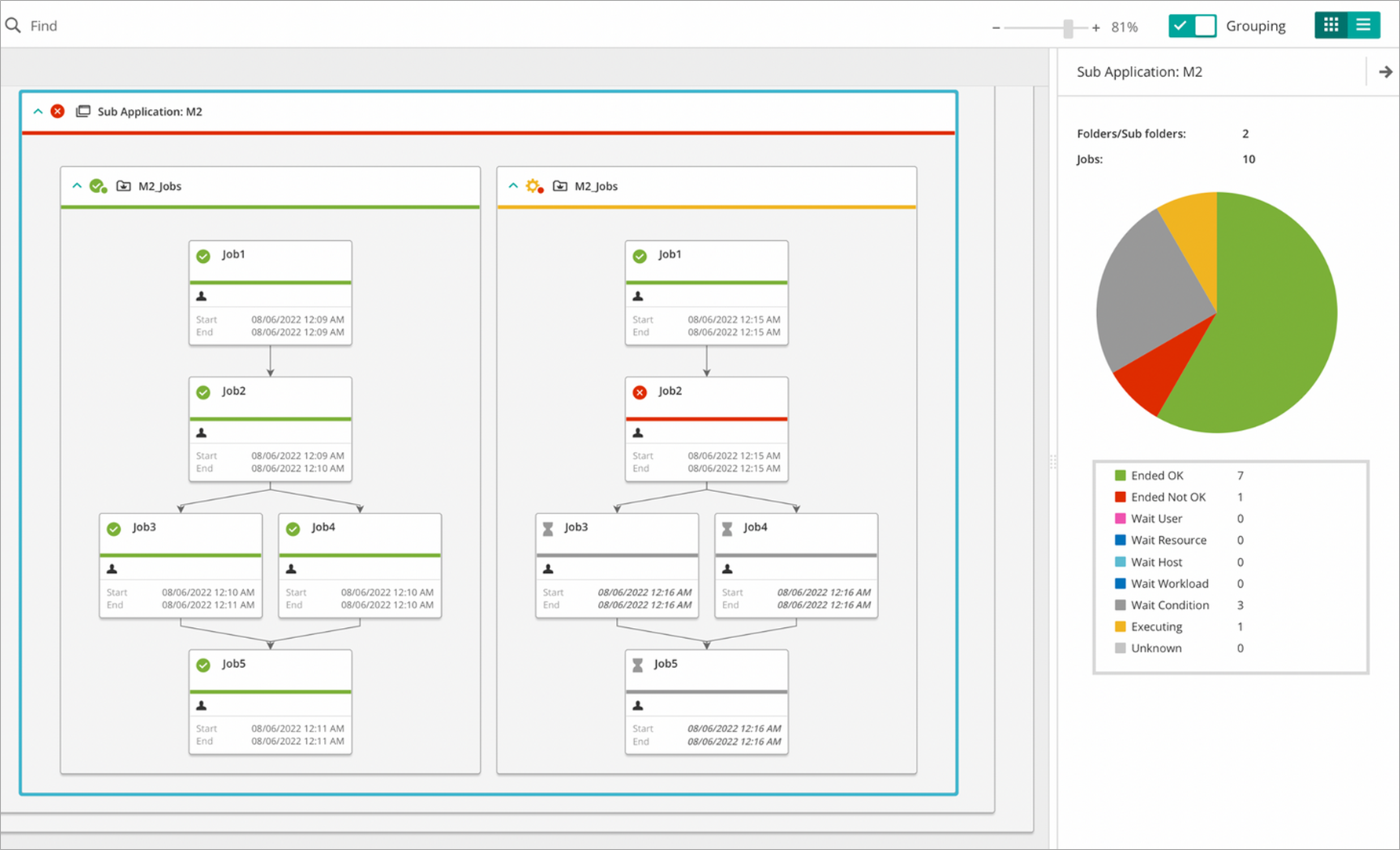Click the "Wait Resource" legend label

1168,540
